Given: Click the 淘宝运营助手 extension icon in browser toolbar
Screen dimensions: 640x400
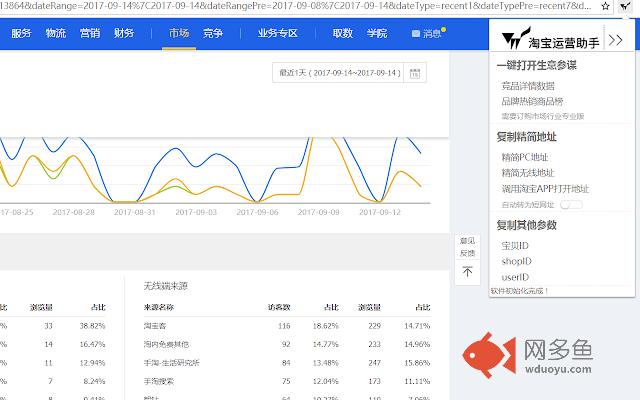Looking at the screenshot, I should point(625,6).
